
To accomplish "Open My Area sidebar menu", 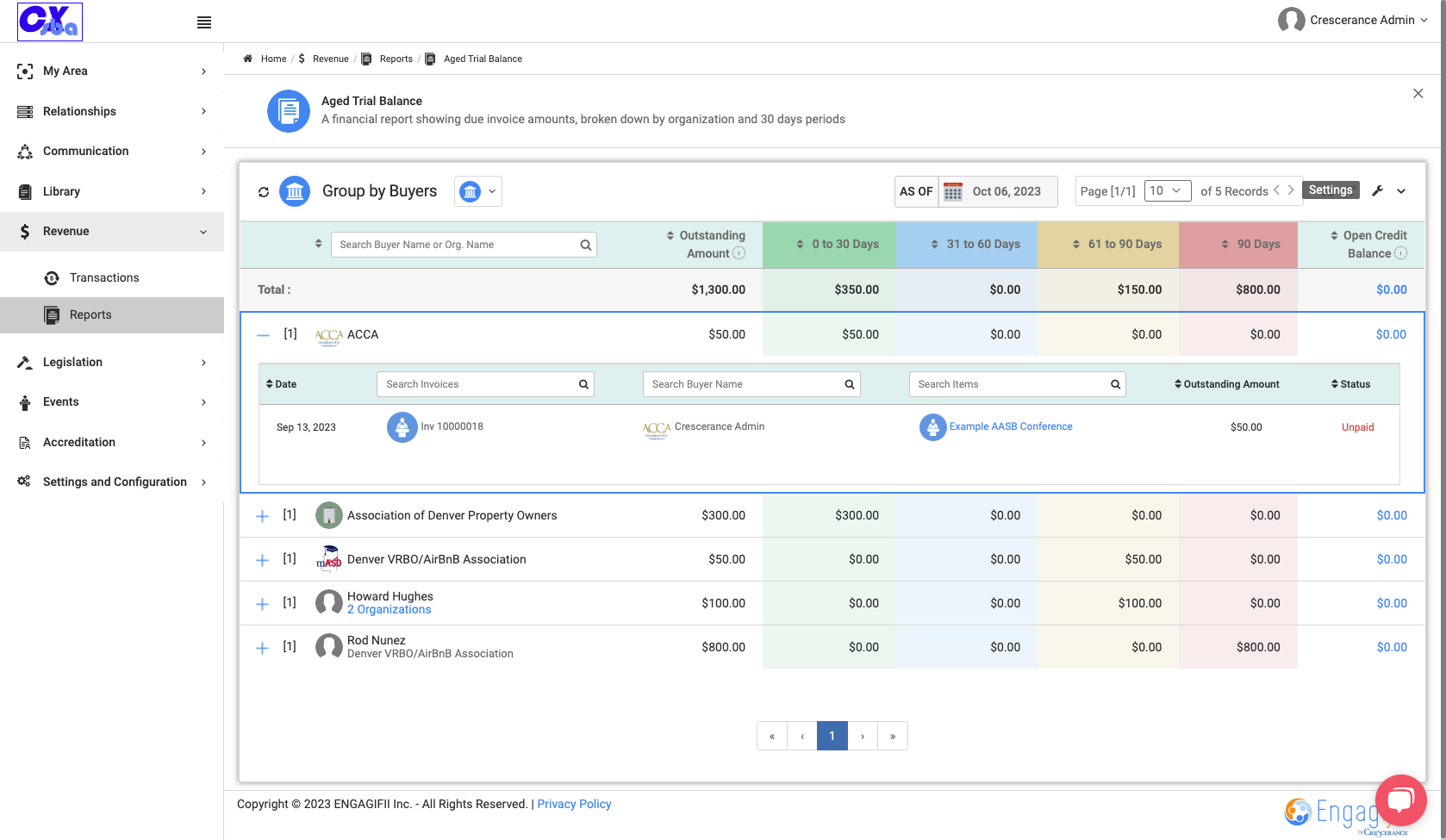I will [x=112, y=71].
